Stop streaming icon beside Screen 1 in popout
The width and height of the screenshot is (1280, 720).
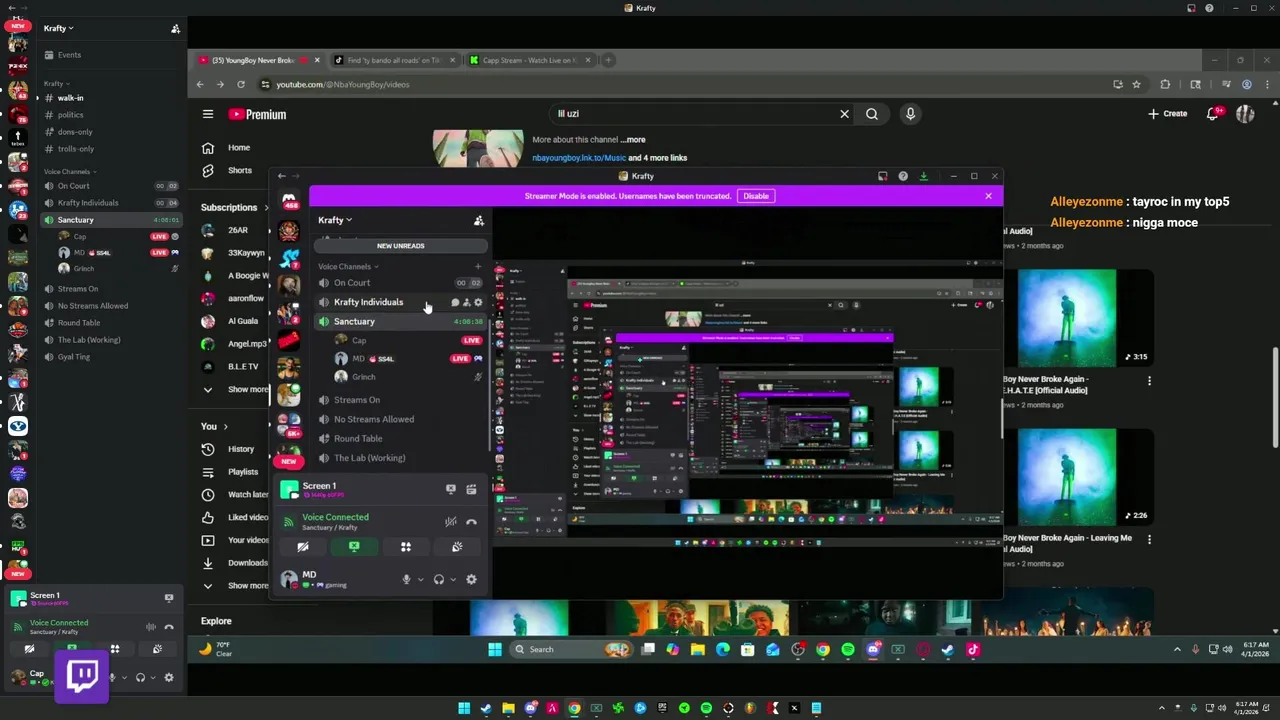pos(451,489)
